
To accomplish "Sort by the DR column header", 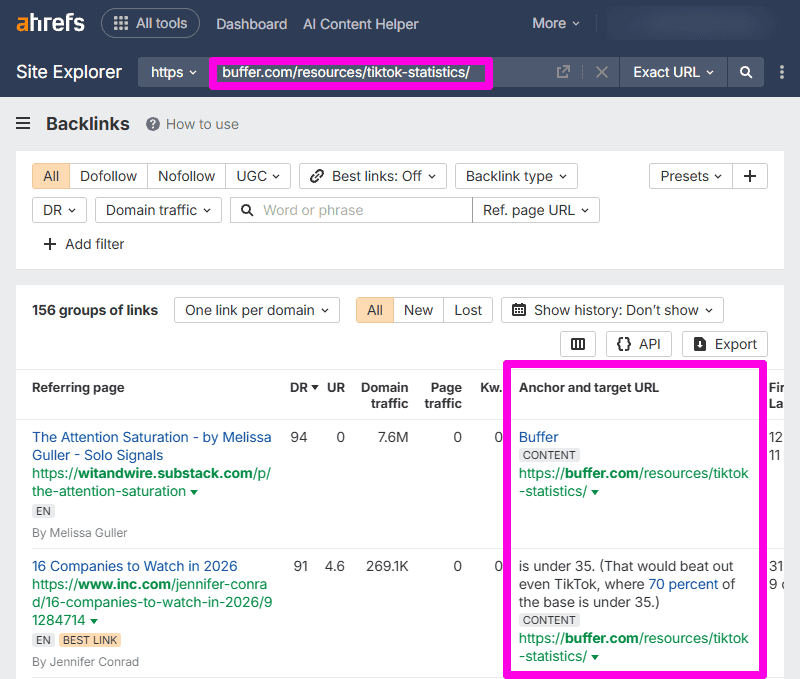I will point(304,388).
